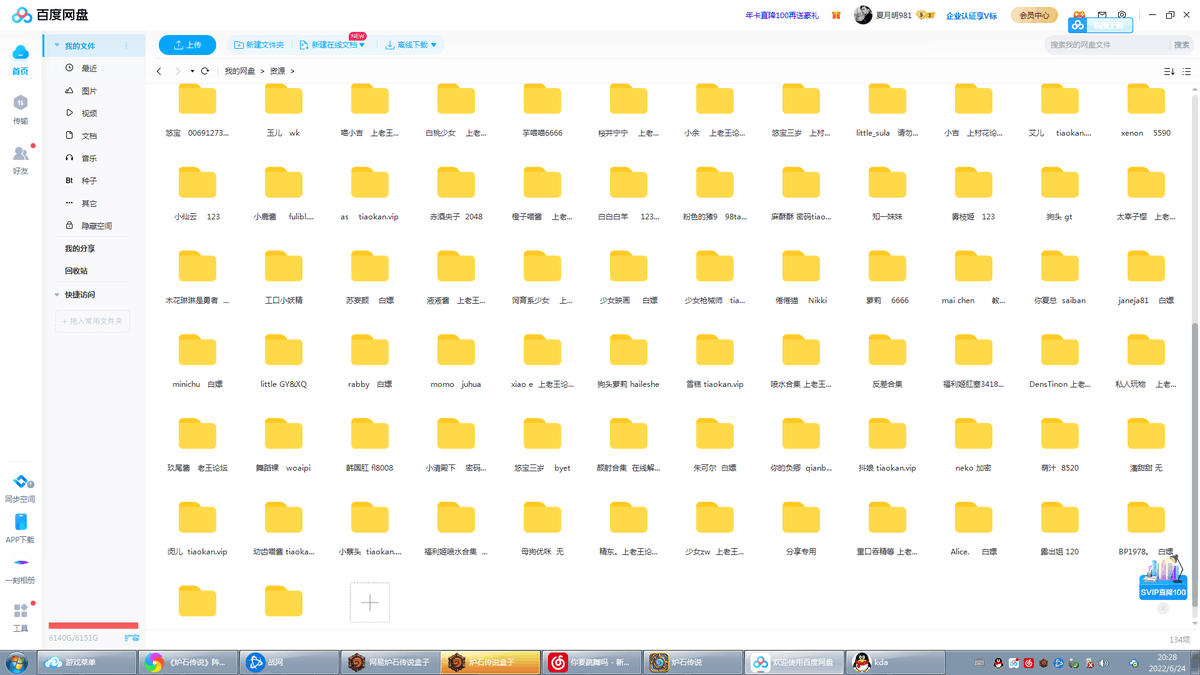
Task: Open folder little GY&XQ
Action: pos(283,351)
